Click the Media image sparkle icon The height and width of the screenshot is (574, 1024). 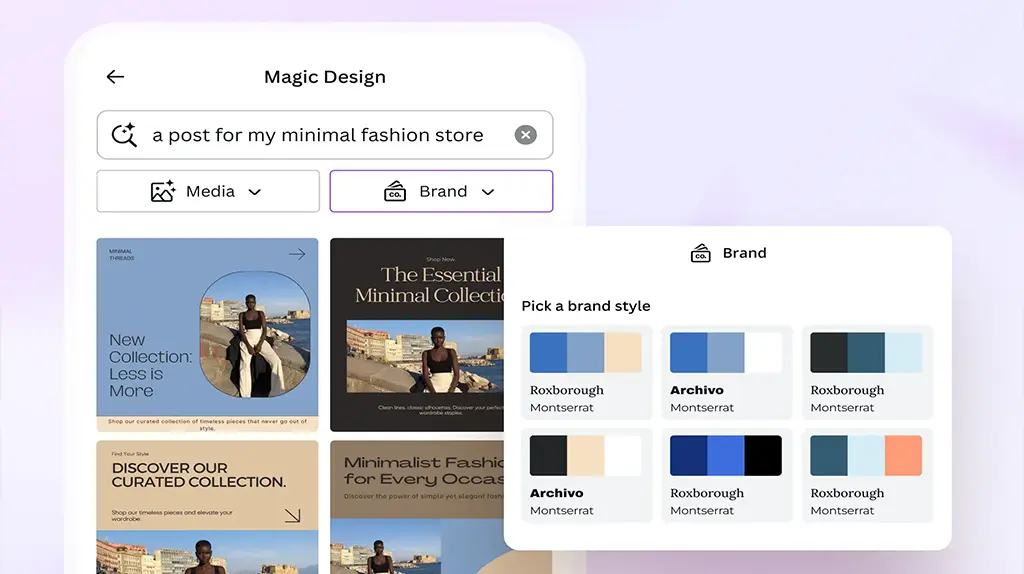click(x=163, y=191)
